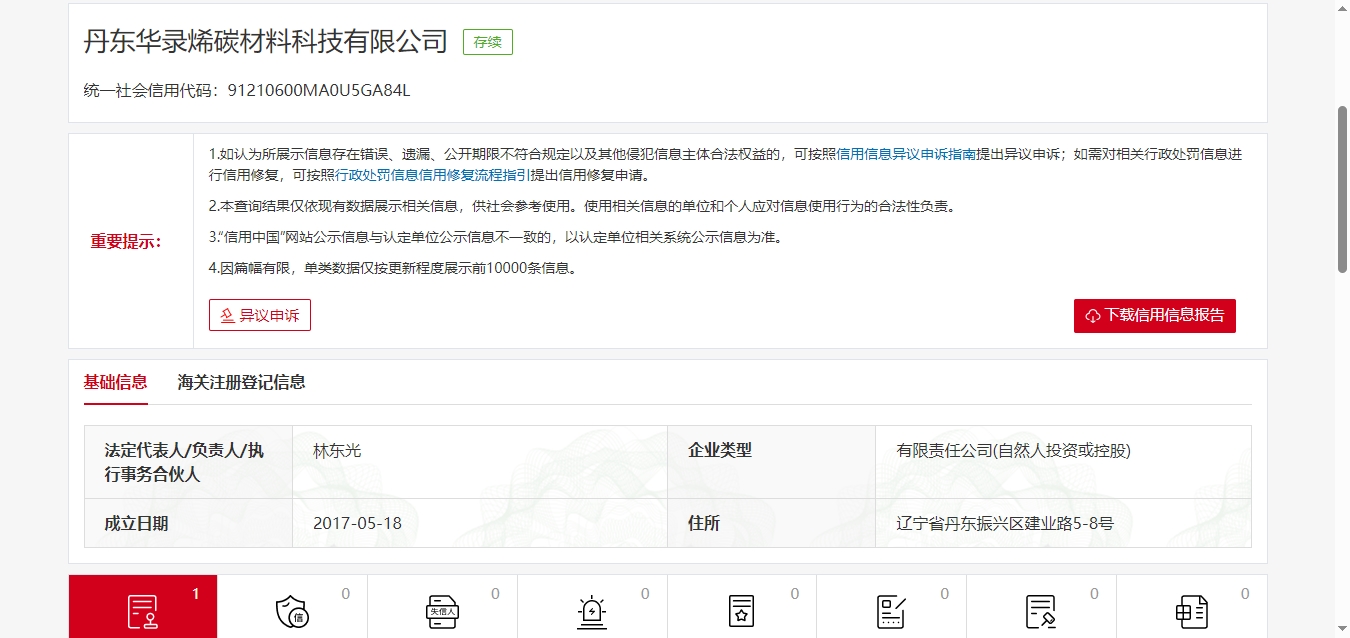This screenshot has width=1350, height=638.
Task: Click the 存续 status badge
Action: tap(488, 42)
